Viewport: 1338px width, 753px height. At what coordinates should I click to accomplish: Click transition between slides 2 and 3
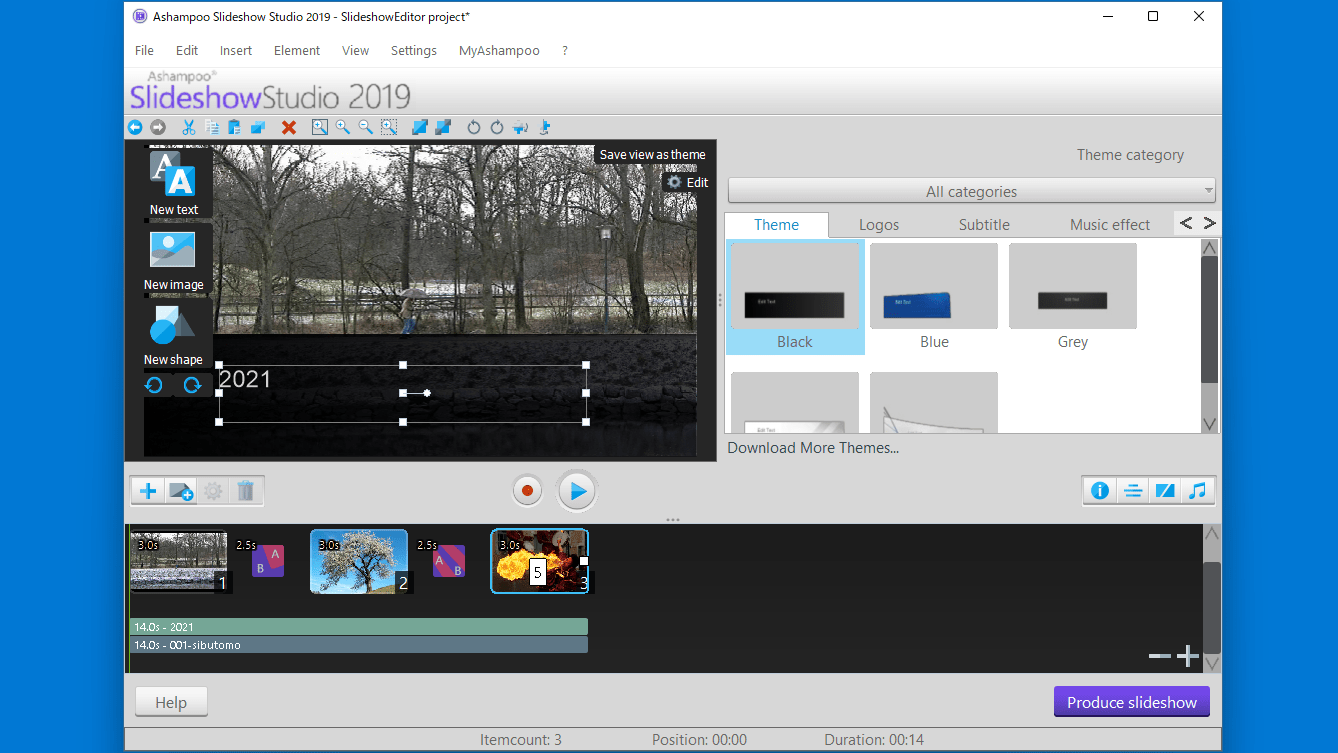pyautogui.click(x=449, y=561)
